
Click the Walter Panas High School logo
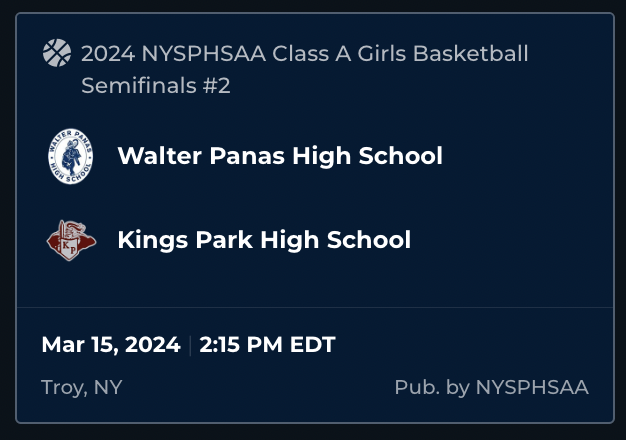coord(71,157)
